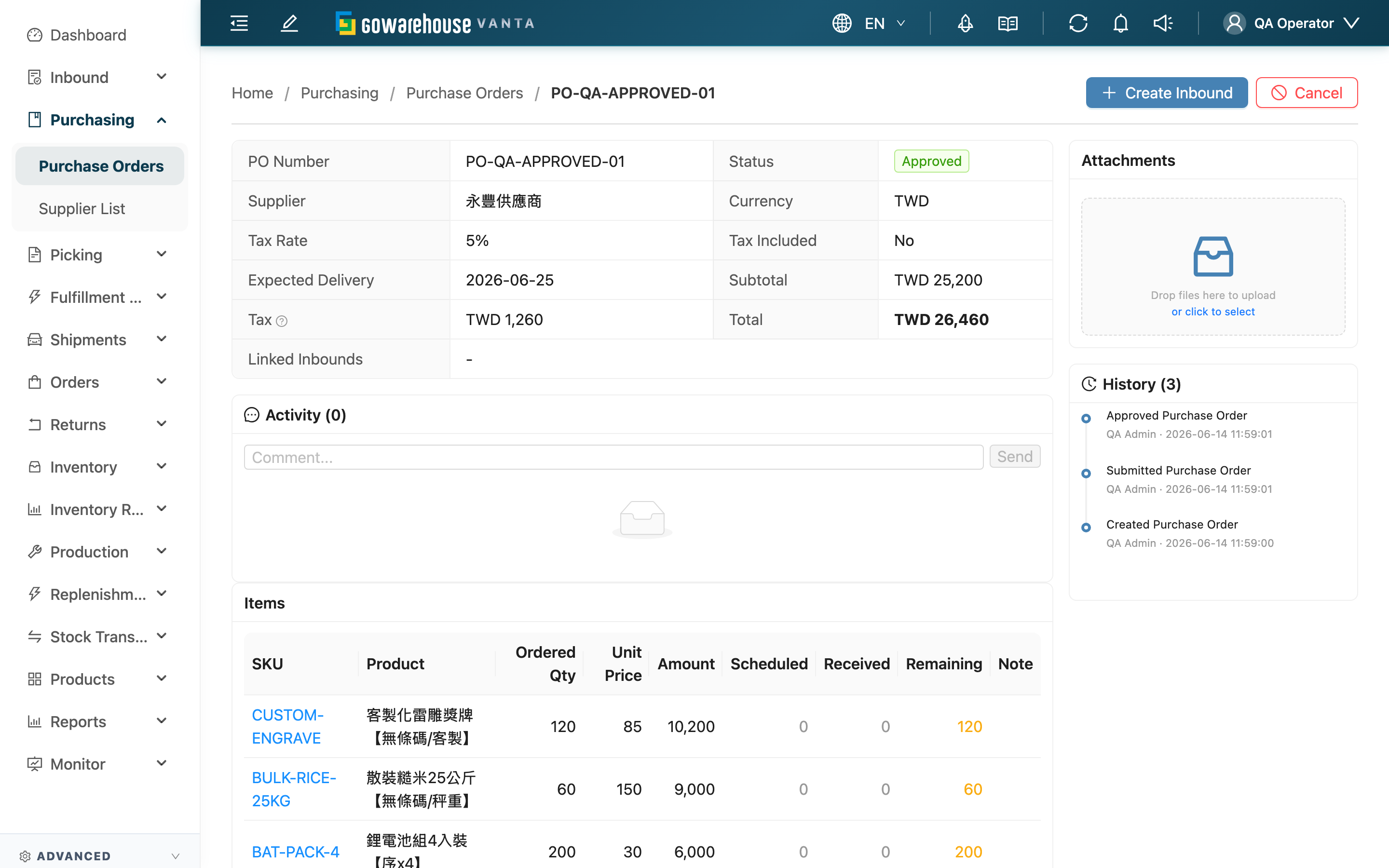The width and height of the screenshot is (1389, 868).
Task: Expand the Inbound menu chevron
Action: pos(162,76)
